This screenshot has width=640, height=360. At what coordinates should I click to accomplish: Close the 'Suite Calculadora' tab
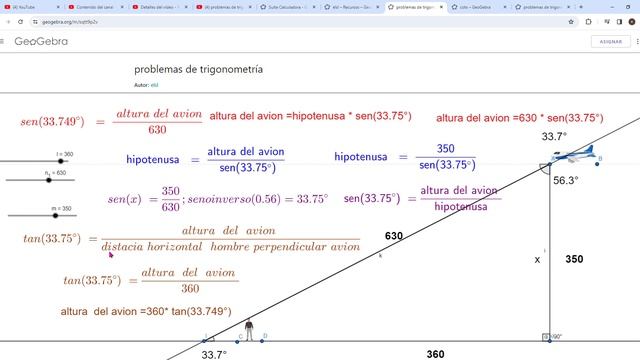pyautogui.click(x=313, y=7)
